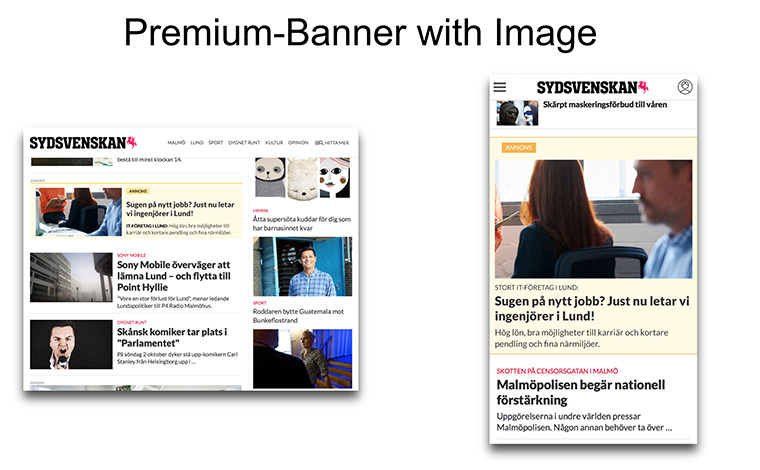
Task: Open the DYGNET RUNT section in the nav
Action: point(244,142)
